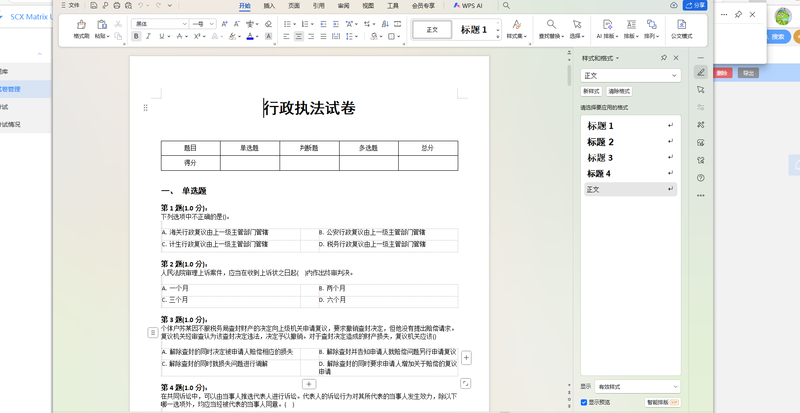Click the Decrease Indent icon

pyautogui.click(x=323, y=24)
